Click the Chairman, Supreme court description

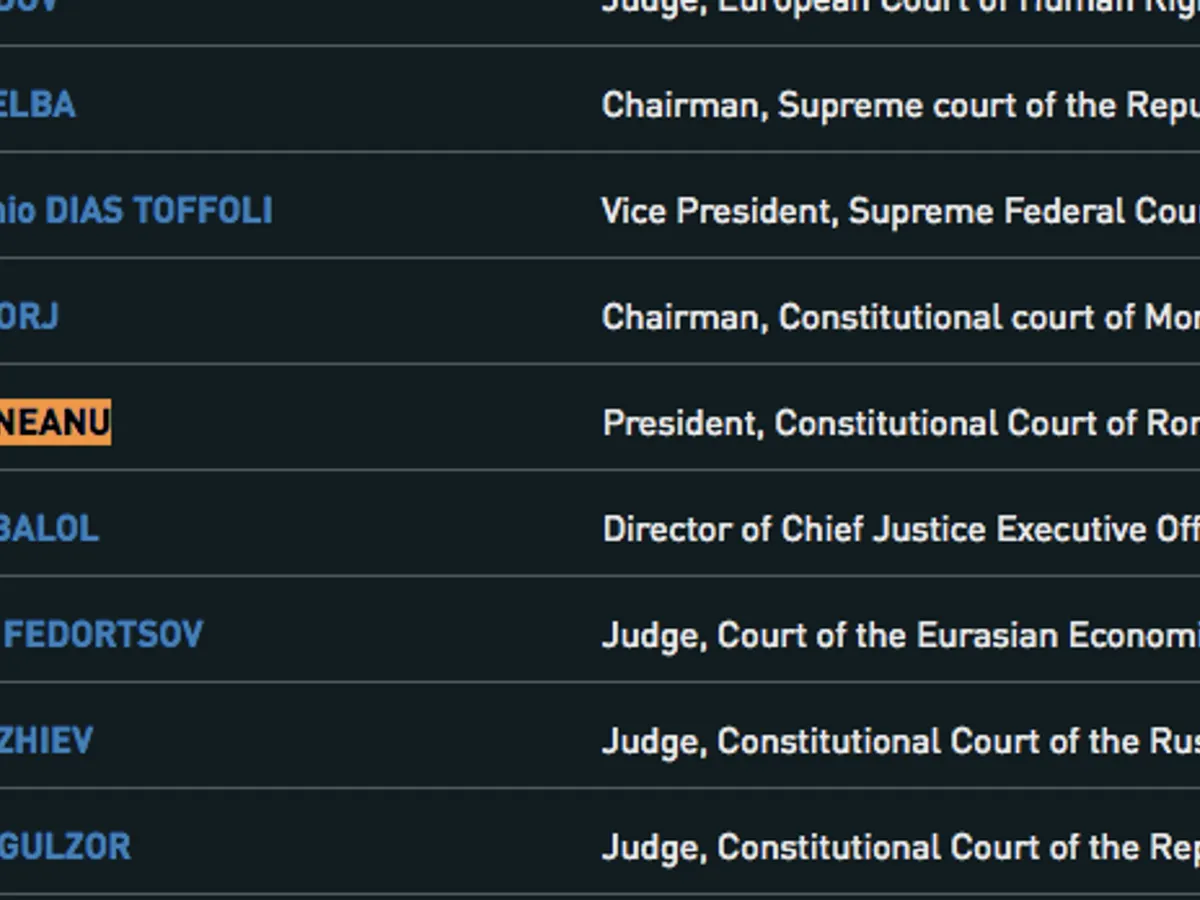(x=900, y=105)
